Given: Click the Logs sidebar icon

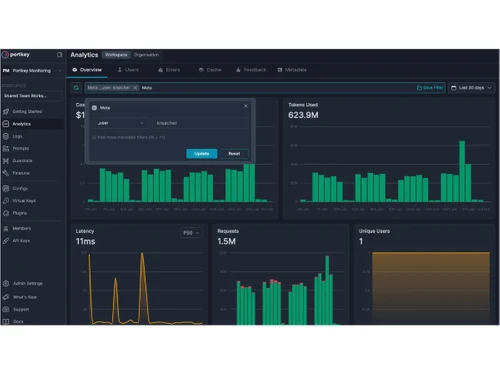Looking at the screenshot, I should coord(6,136).
